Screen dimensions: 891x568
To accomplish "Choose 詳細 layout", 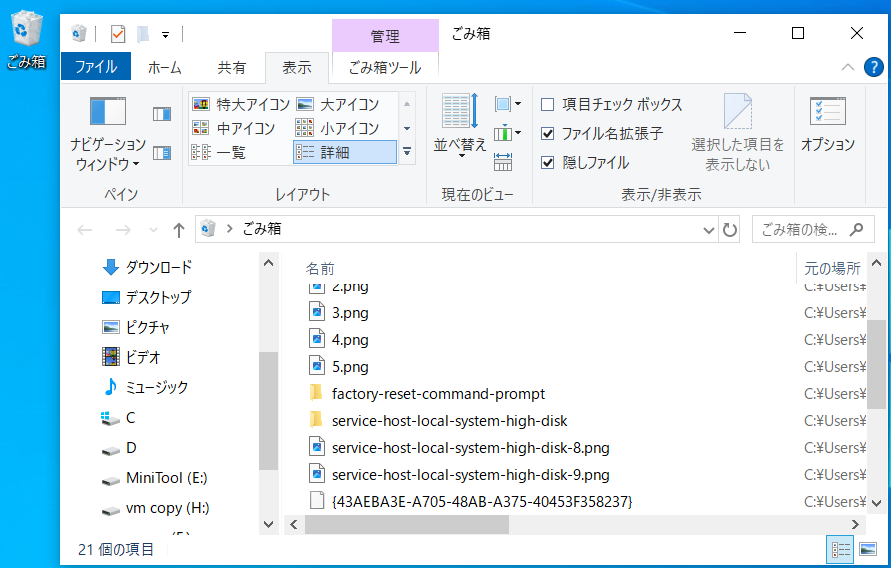I will pos(345,152).
